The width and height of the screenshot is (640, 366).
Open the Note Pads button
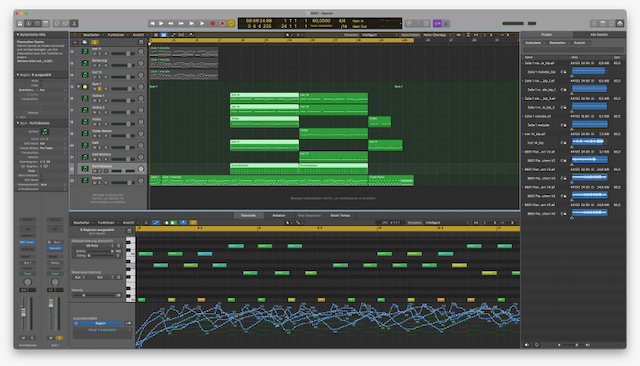602,24
